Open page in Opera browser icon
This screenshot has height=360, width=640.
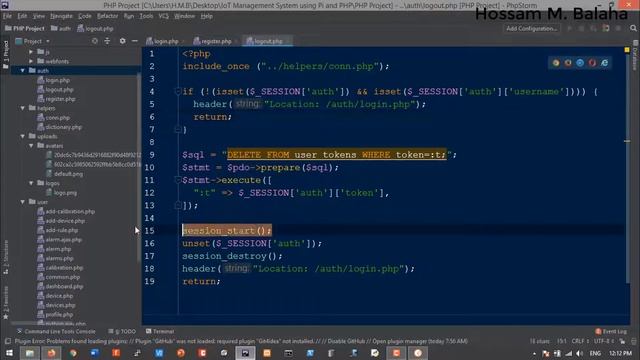pos(592,63)
